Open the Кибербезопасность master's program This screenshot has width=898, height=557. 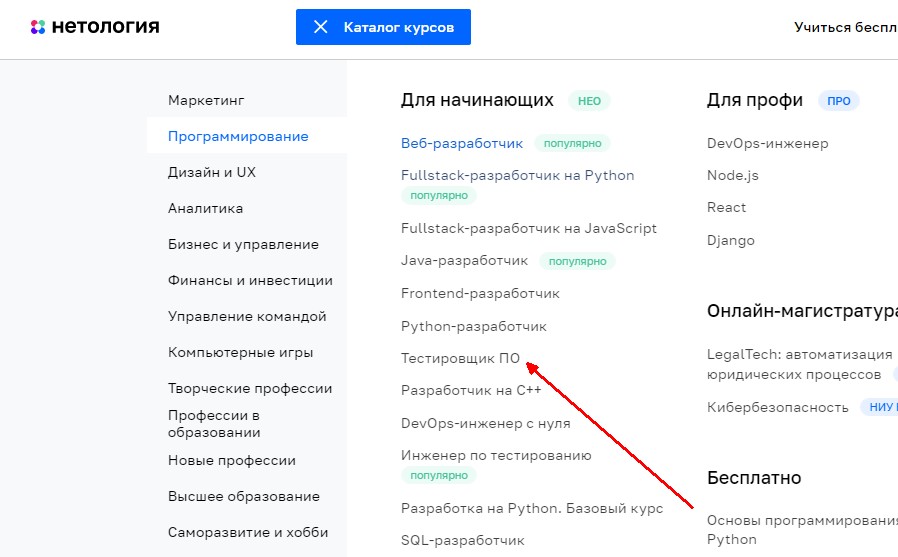[x=778, y=407]
